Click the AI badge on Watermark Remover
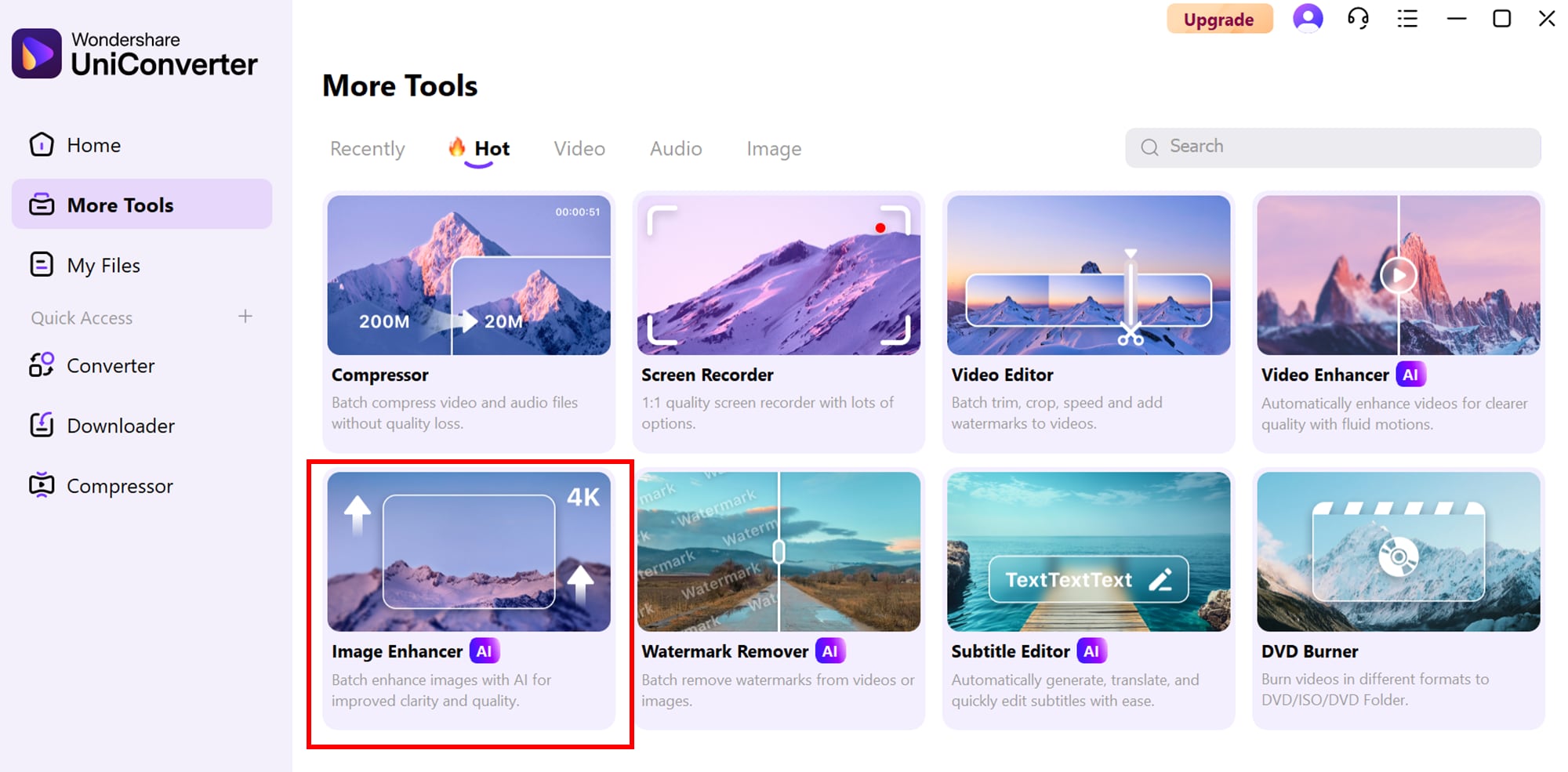 coord(830,651)
